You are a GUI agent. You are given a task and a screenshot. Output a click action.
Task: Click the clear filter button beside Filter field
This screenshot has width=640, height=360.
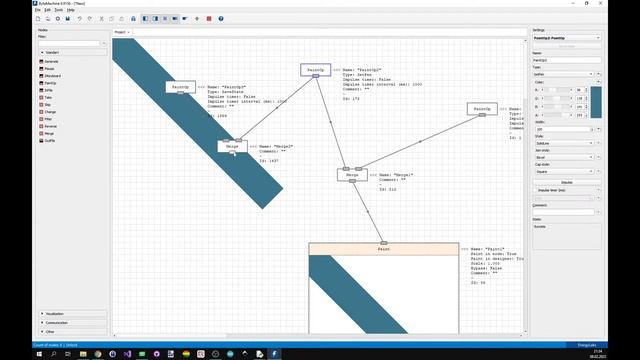(104, 43)
